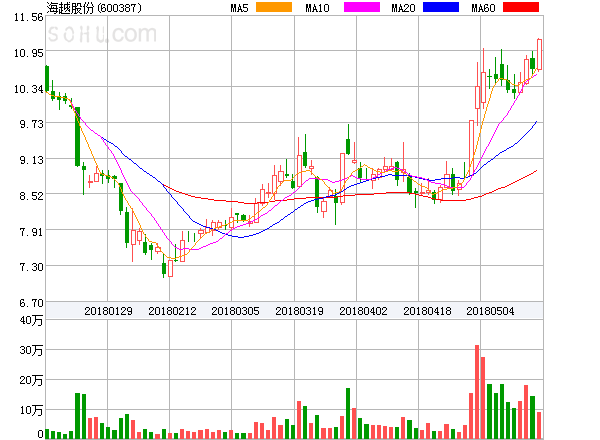Click the red MA60 legend swatch

click(521, 7)
